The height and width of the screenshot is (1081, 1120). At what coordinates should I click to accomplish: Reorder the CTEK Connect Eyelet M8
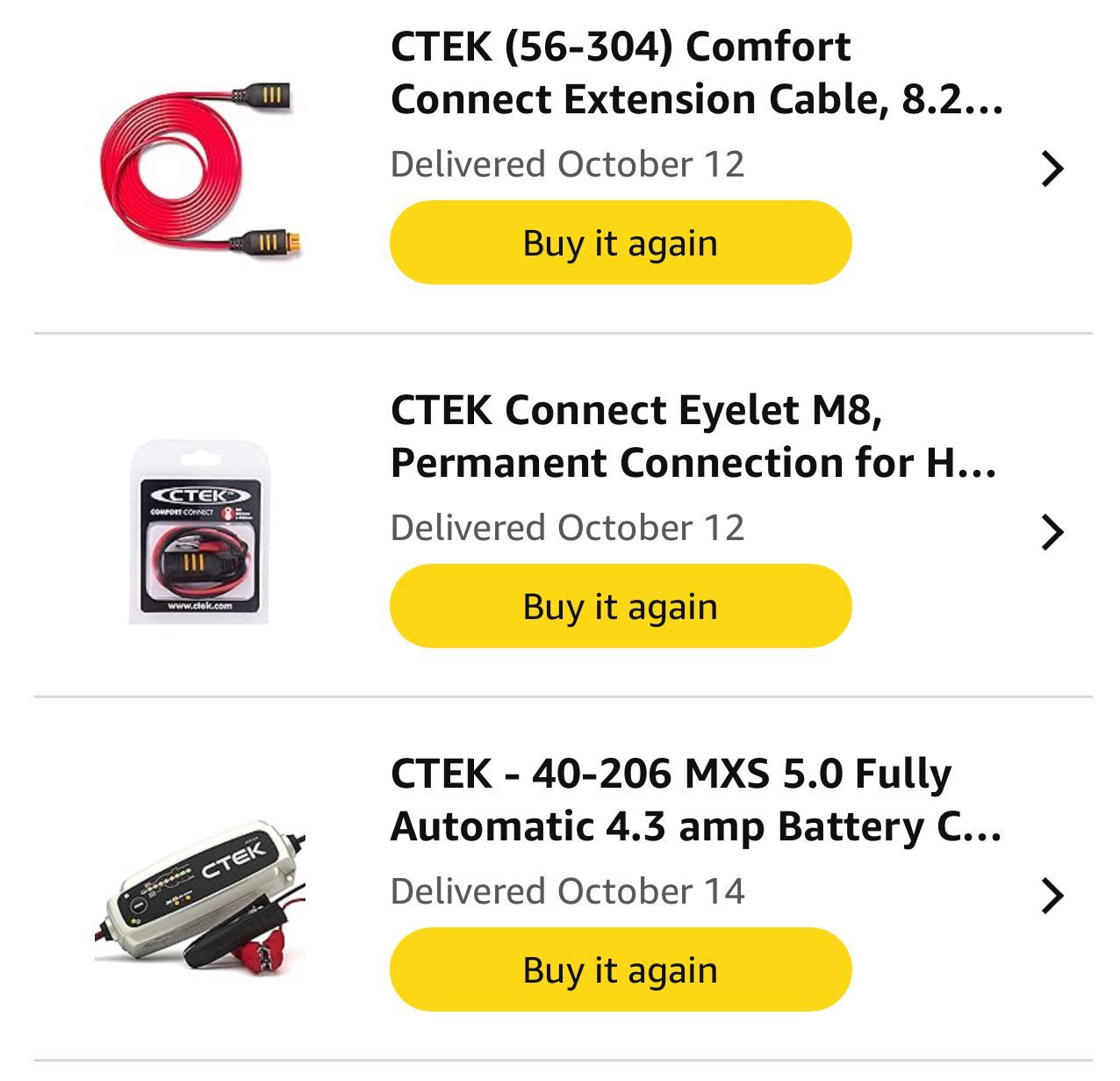coord(621,607)
